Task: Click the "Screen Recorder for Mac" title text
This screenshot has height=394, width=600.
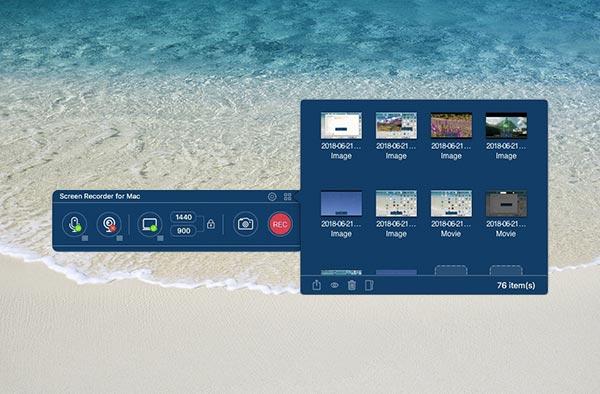Action: point(100,196)
